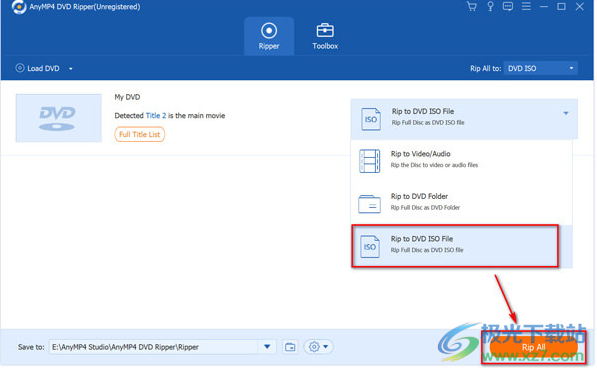Expand the Load DVD dropdown arrow
This screenshot has height=372, width=597.
(x=71, y=69)
